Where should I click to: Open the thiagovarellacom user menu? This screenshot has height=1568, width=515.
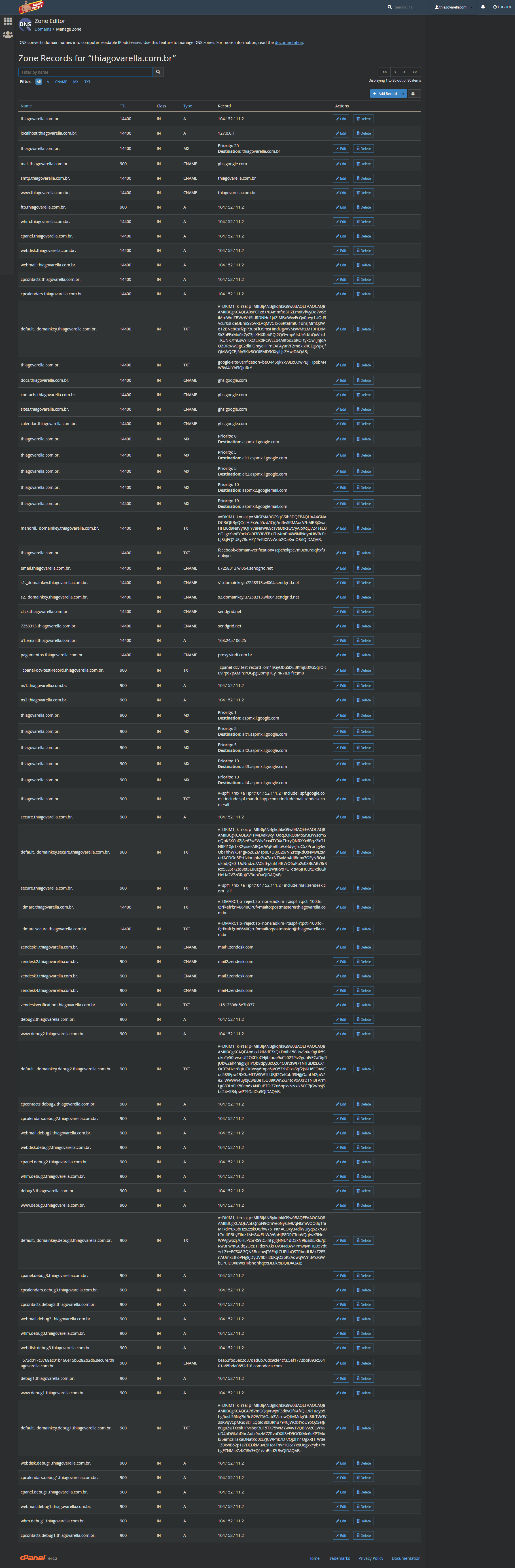[x=453, y=7]
